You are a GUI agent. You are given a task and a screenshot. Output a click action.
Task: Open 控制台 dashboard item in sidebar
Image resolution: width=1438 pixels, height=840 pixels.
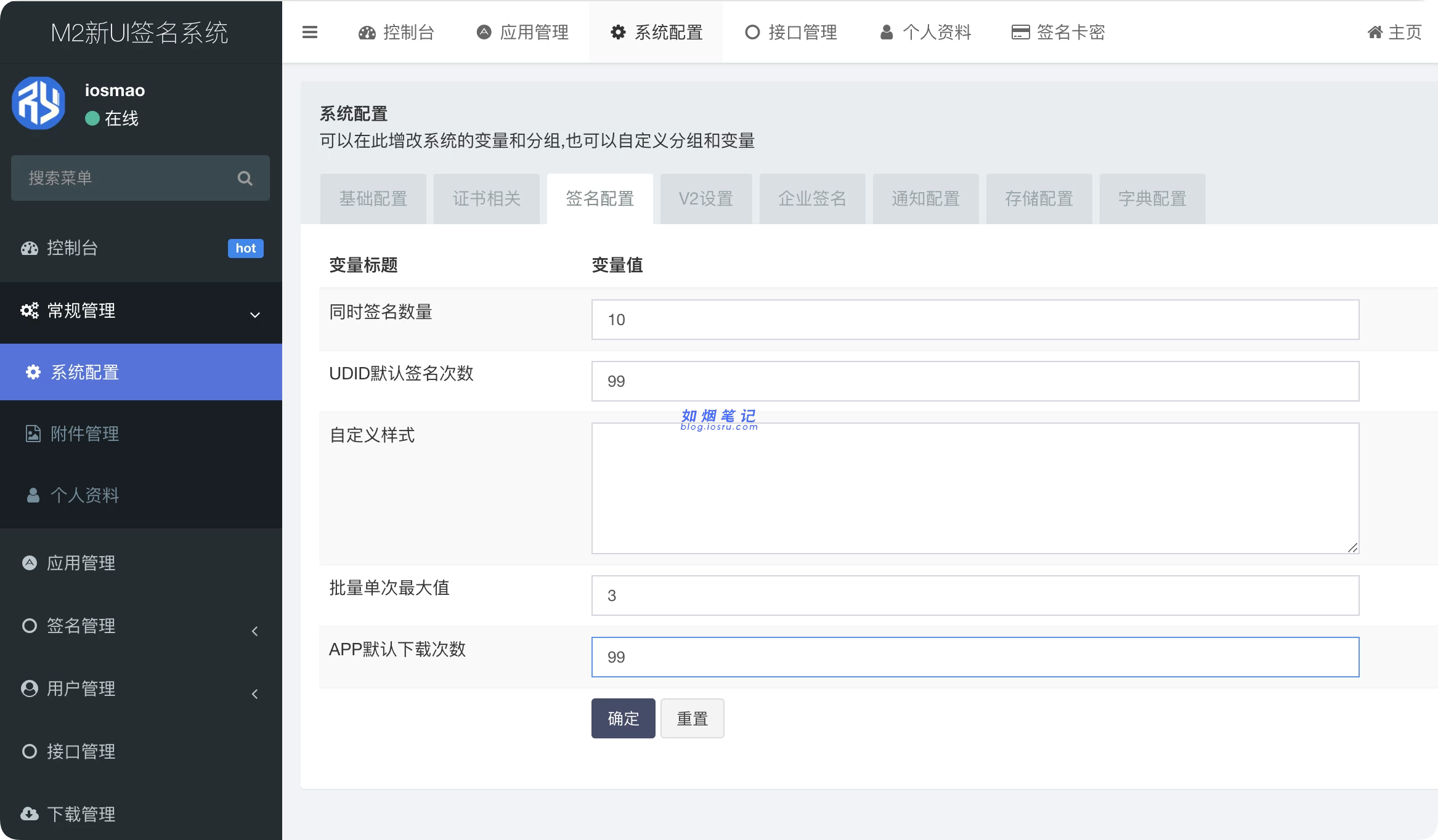(72, 248)
